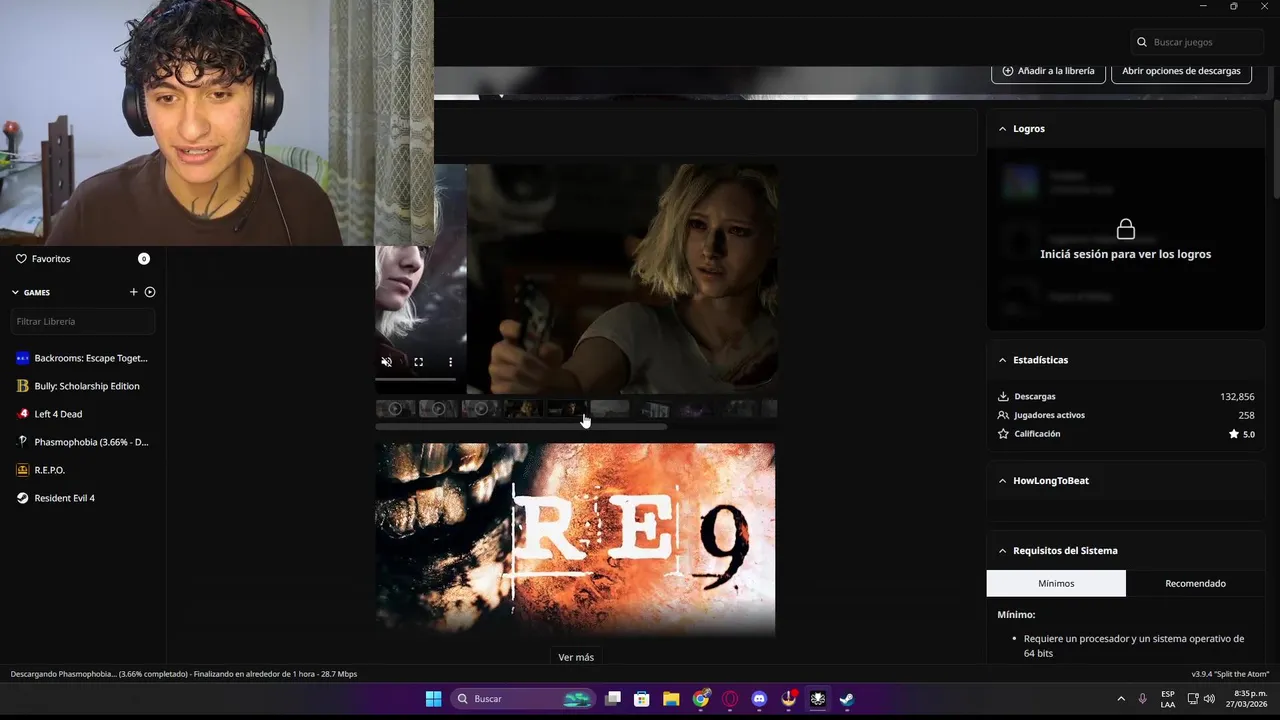
Task: Collapse Requisitos del Sistema section
Action: click(1003, 551)
